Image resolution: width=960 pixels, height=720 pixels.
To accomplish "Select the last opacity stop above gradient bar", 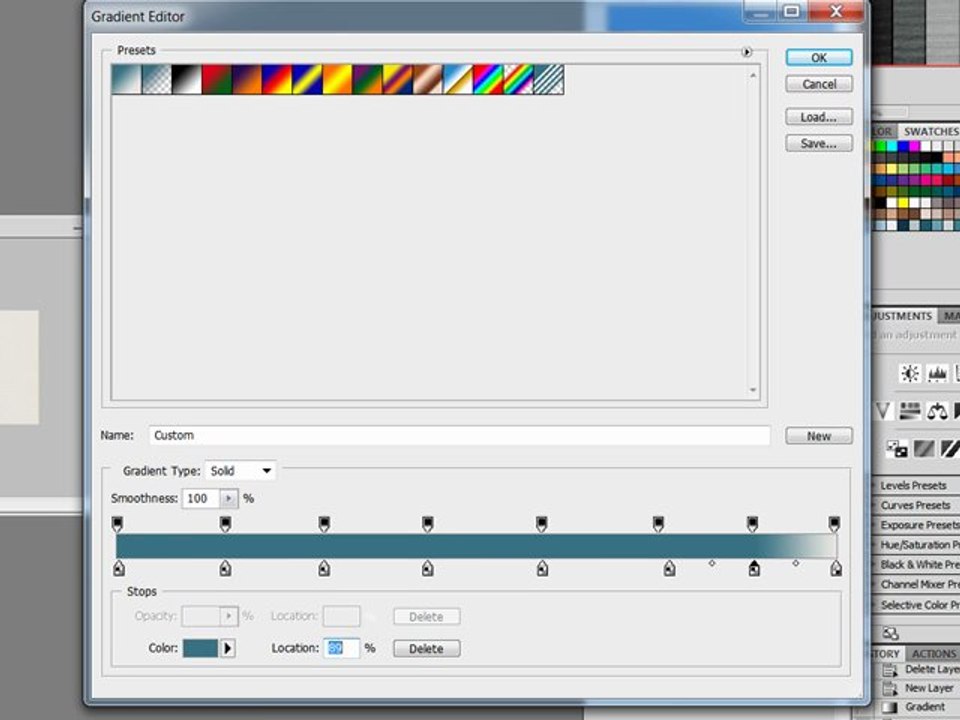I will click(834, 524).
